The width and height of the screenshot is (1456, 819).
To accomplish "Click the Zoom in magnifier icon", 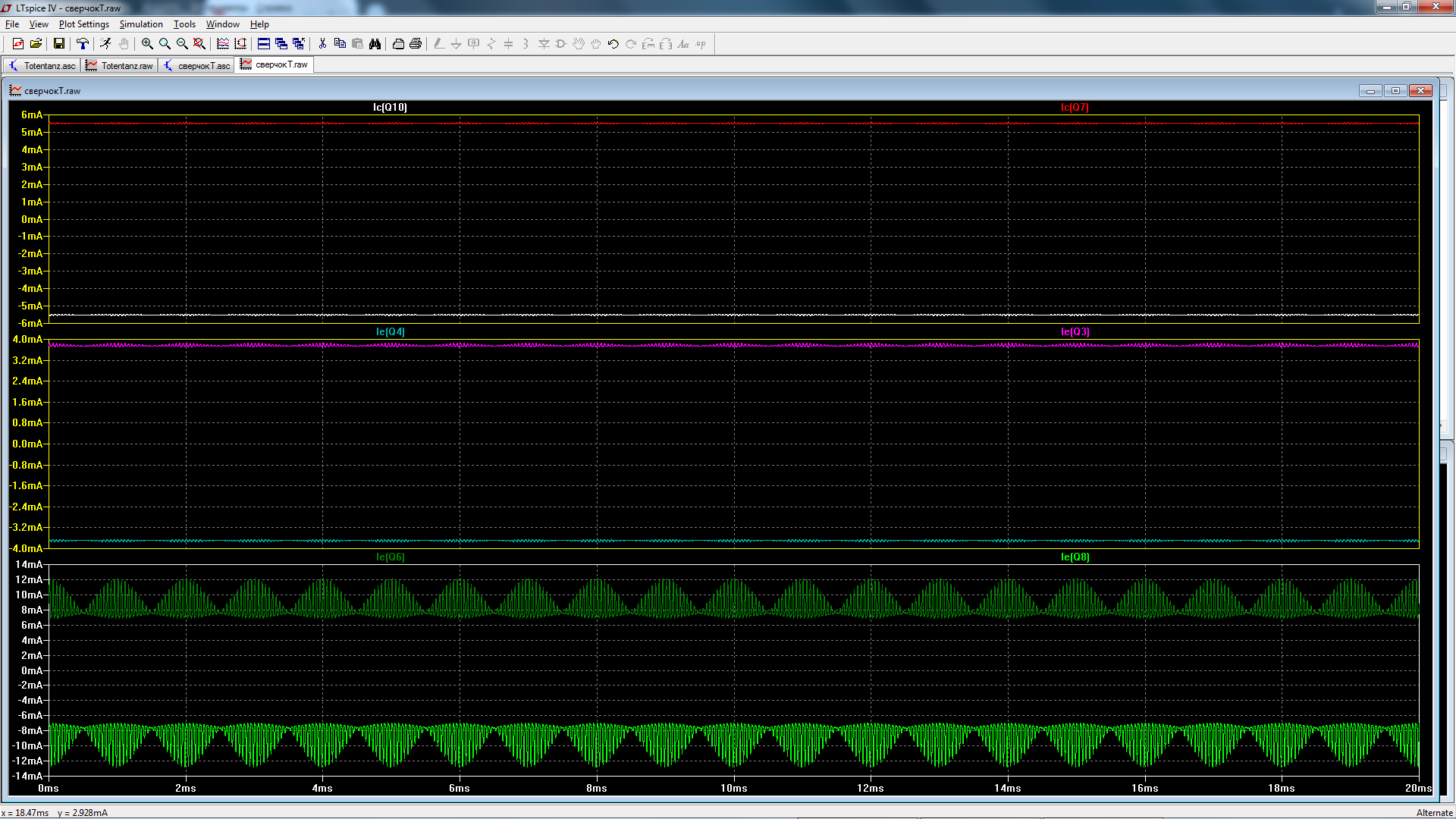I will pos(147,44).
